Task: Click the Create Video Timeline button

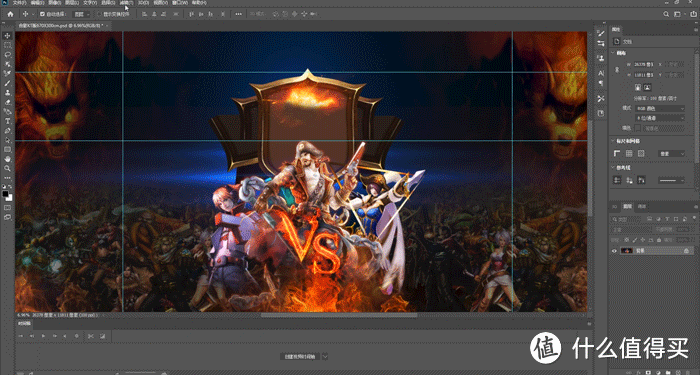Action: tap(300, 356)
